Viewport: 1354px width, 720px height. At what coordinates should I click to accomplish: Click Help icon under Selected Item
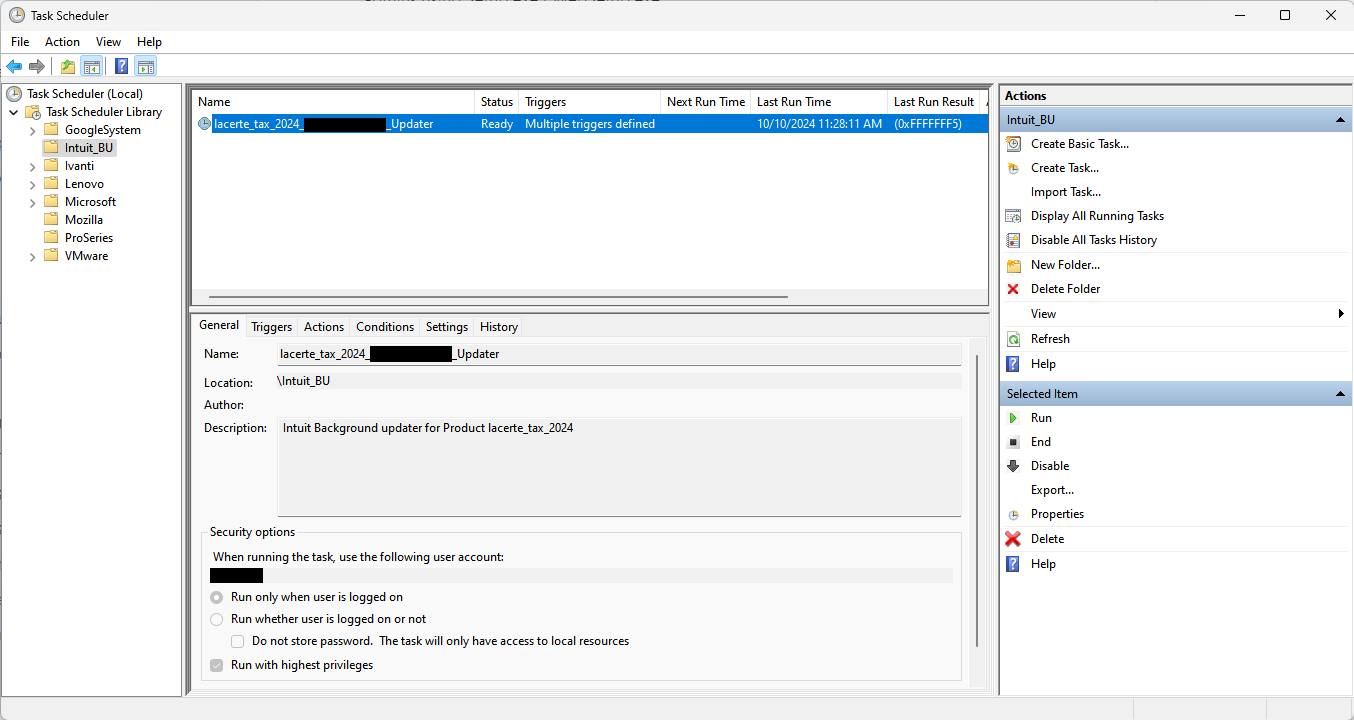[x=1013, y=564]
